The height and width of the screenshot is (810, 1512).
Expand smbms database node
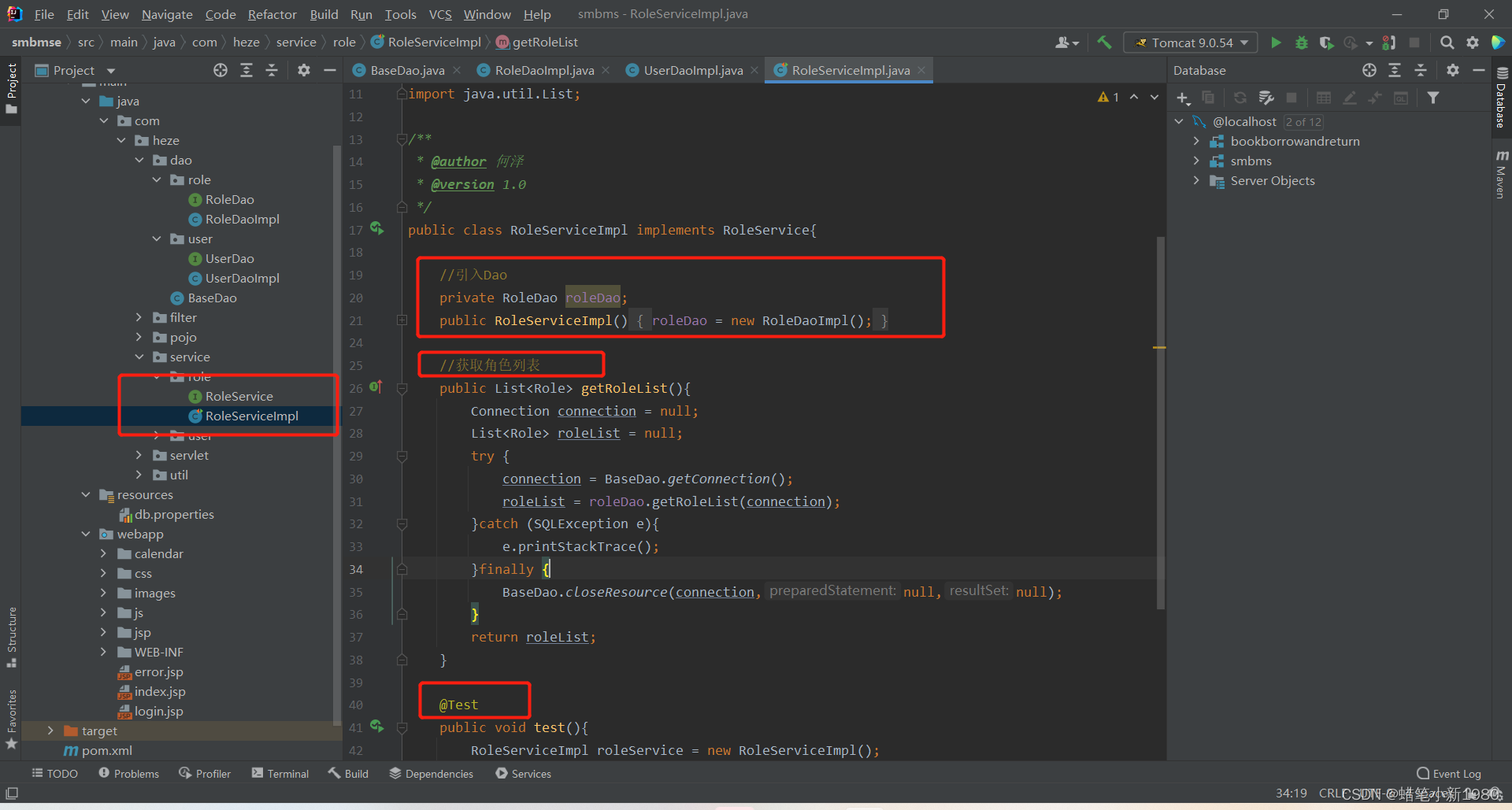click(x=1196, y=161)
